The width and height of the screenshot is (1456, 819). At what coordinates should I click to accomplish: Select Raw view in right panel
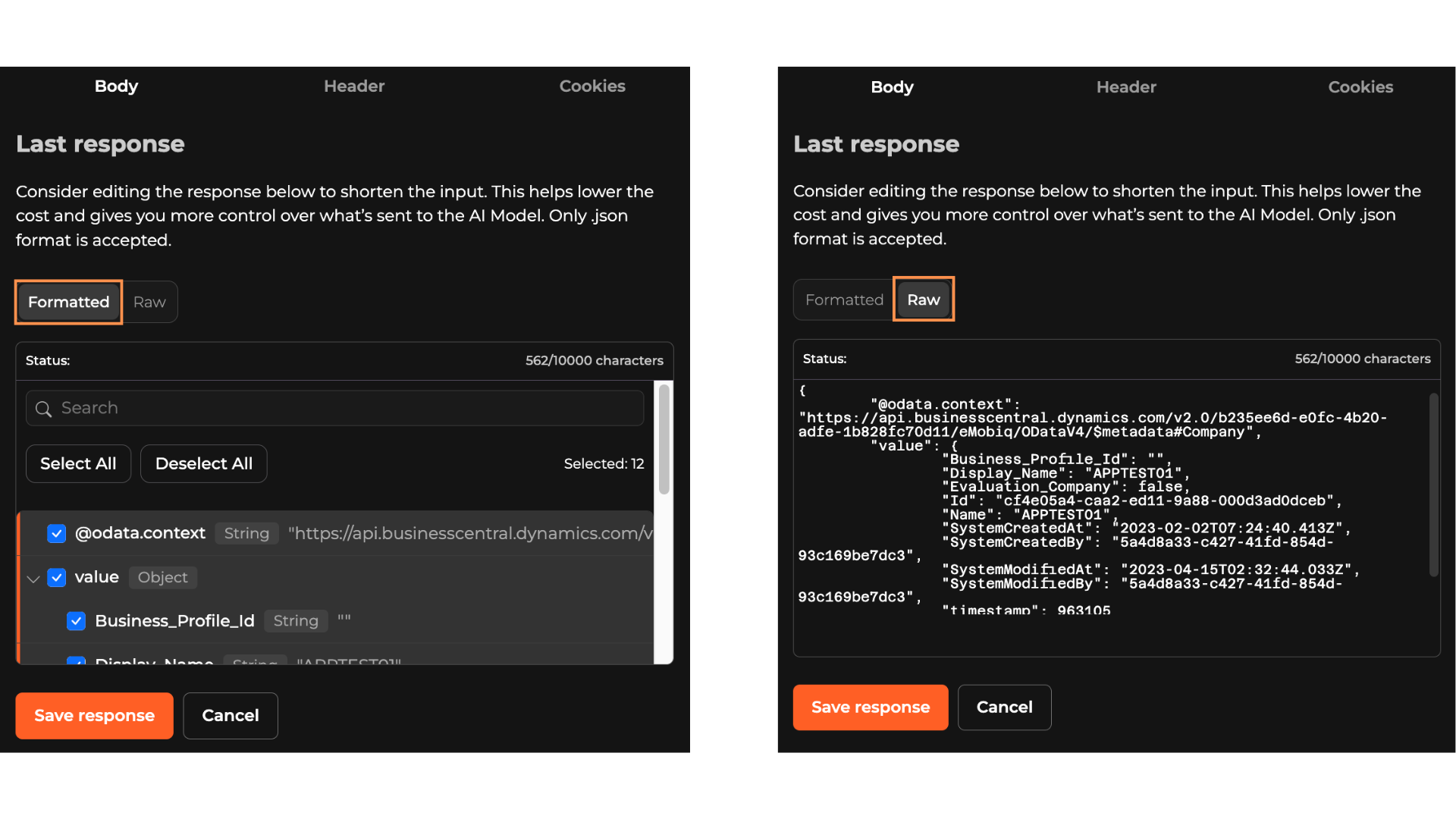923,300
